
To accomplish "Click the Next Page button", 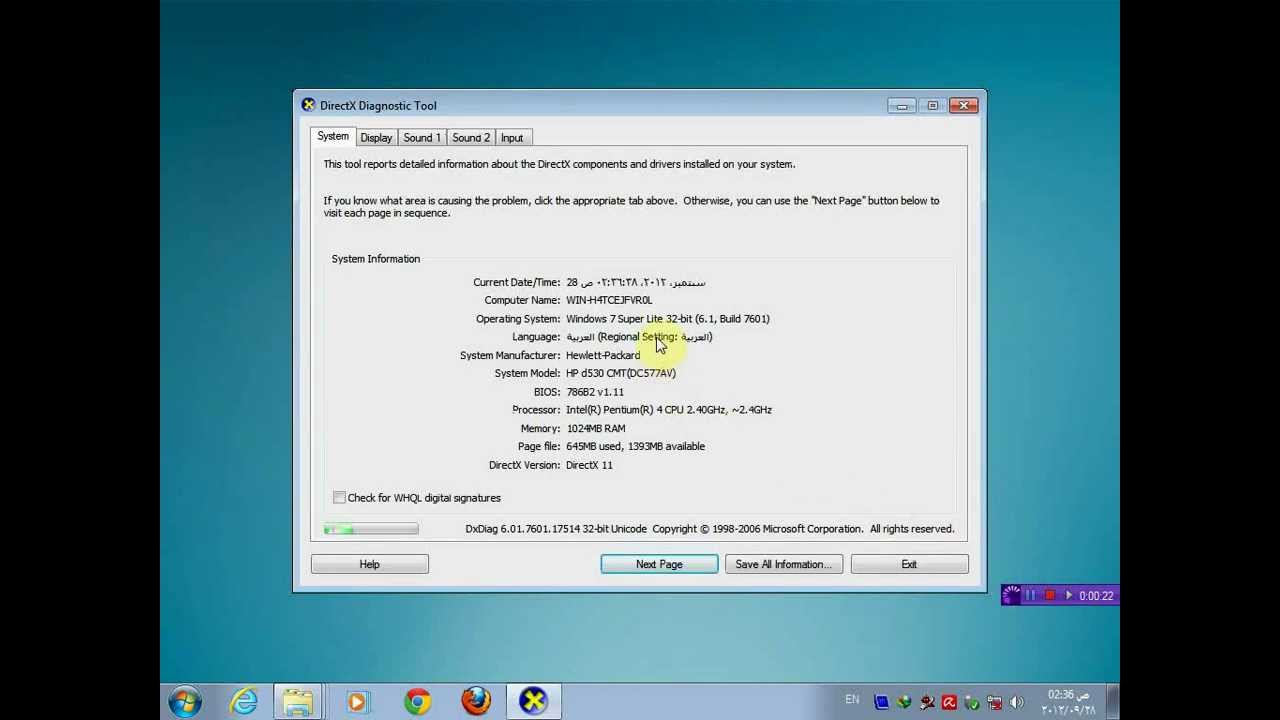I will [x=659, y=564].
